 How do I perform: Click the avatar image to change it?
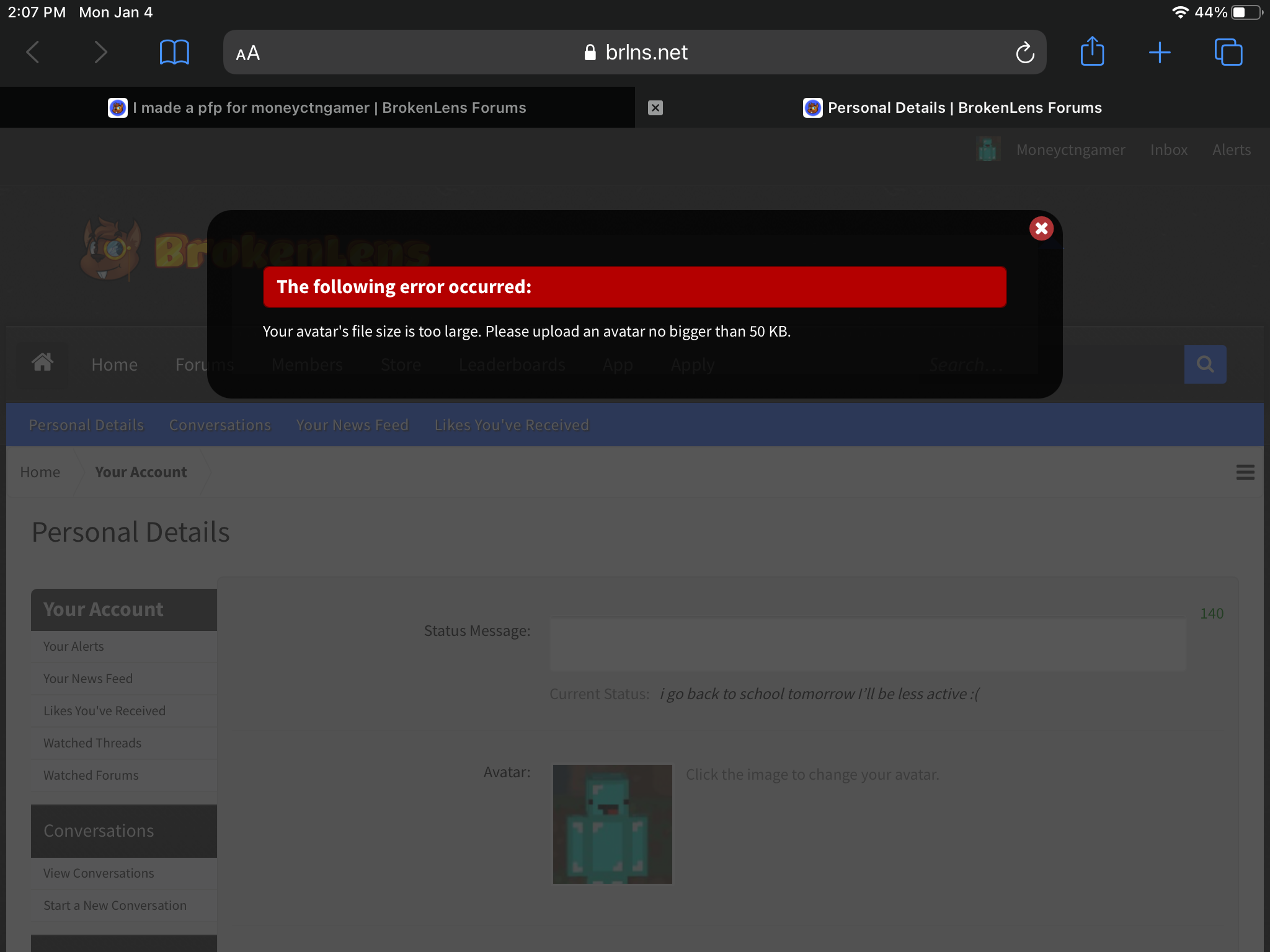coord(612,824)
